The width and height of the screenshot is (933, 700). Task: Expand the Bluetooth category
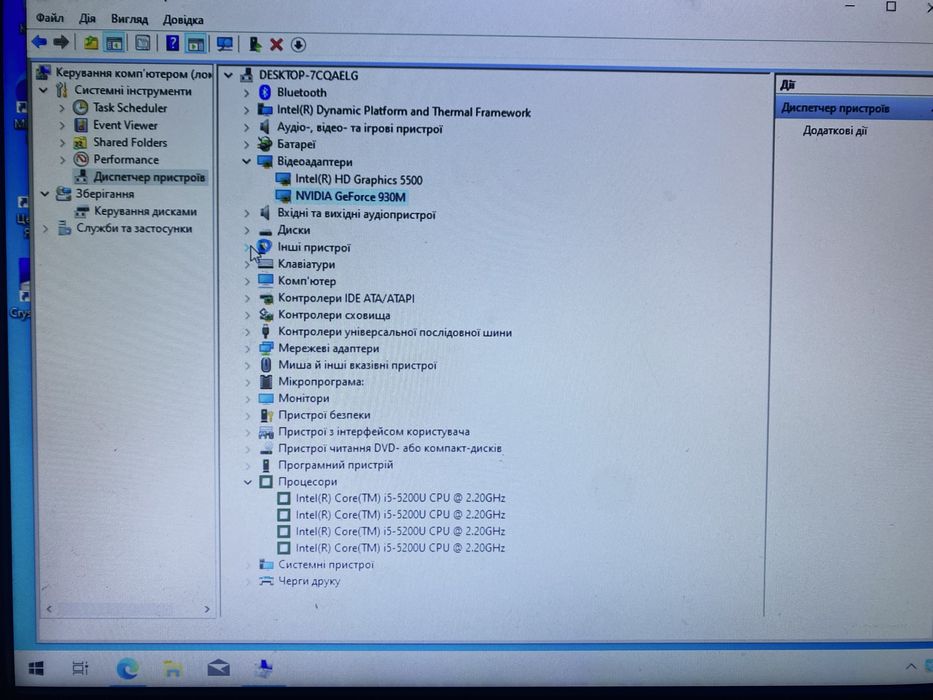click(x=246, y=93)
